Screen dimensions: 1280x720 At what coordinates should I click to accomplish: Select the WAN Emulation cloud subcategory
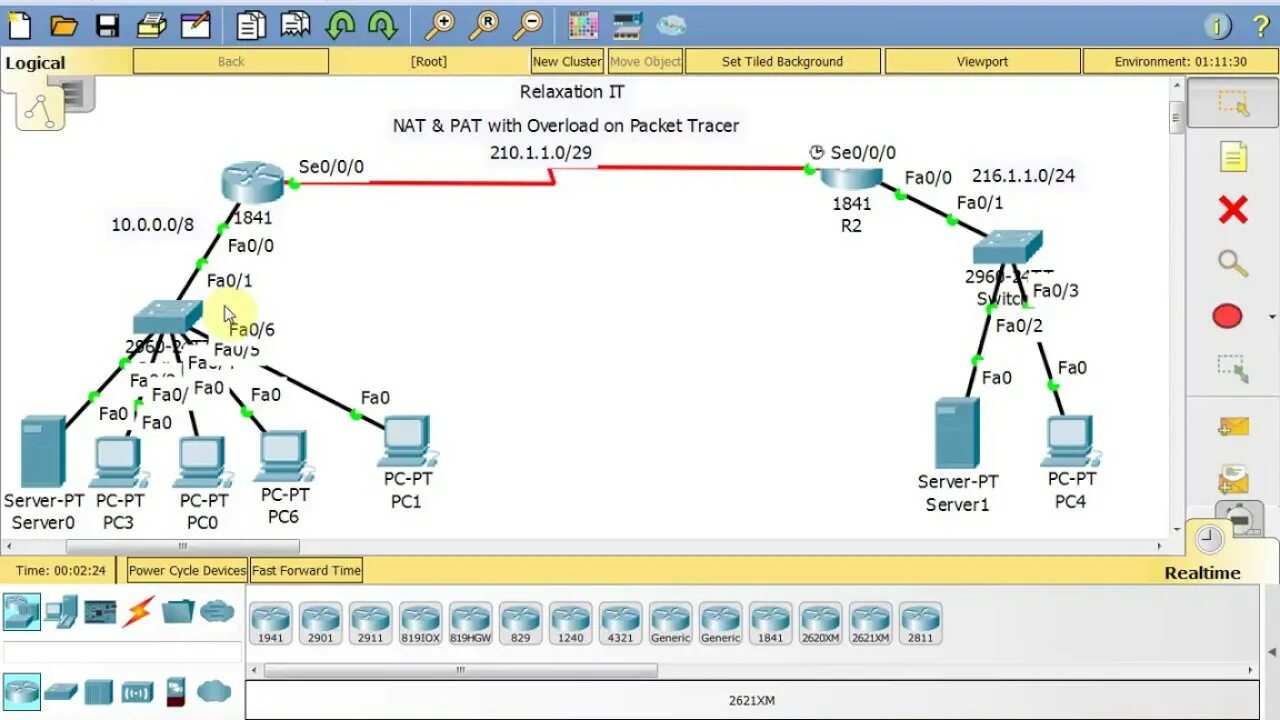point(213,690)
